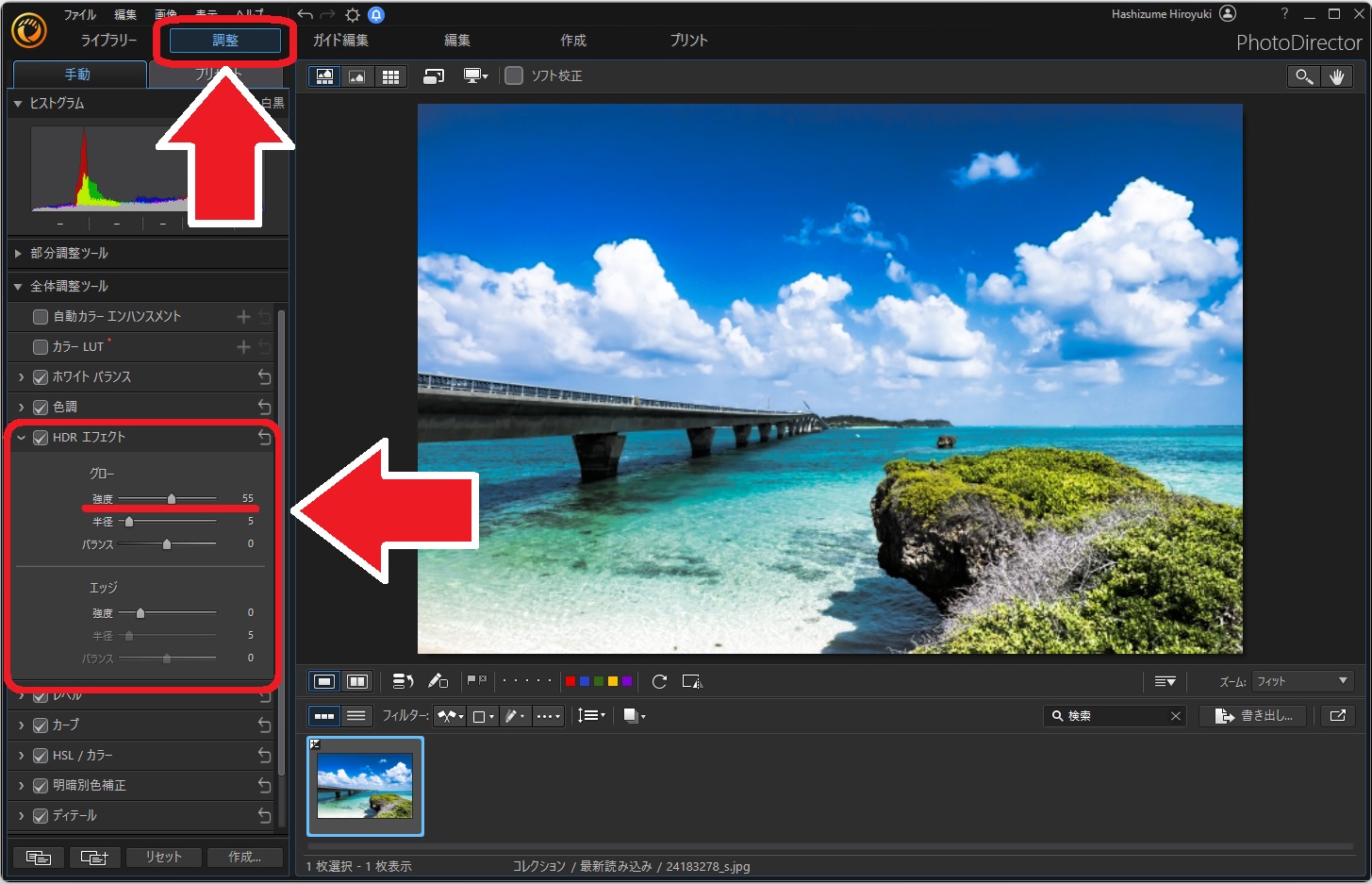Switch to the ガイド編集 module tab

point(340,41)
